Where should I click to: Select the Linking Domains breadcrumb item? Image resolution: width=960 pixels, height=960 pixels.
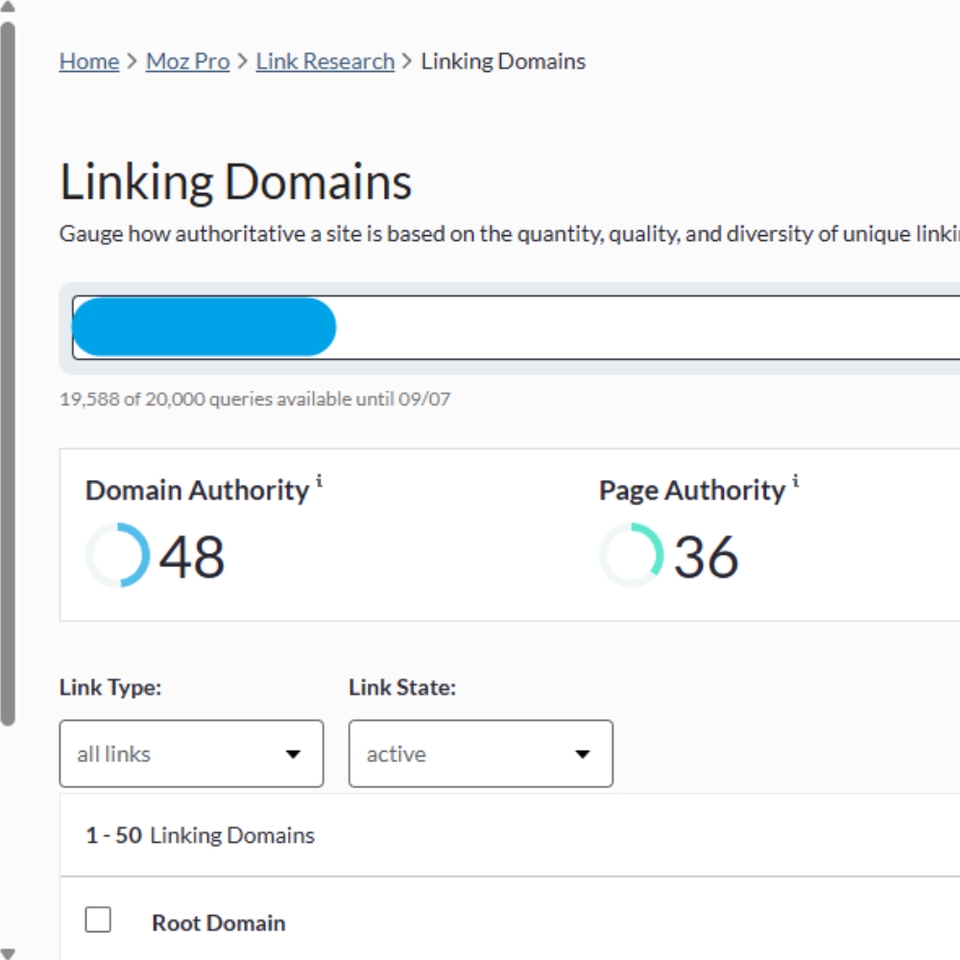tap(503, 61)
